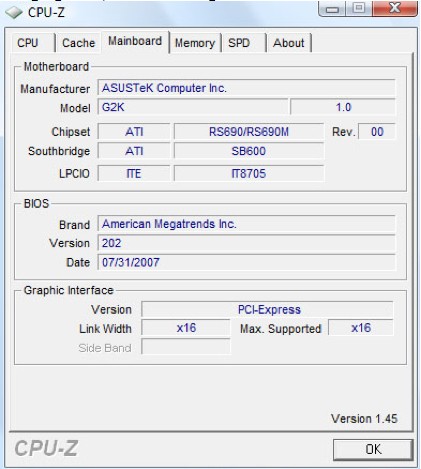Click the BIOS Version field 202
Screen dimensions: 421x469
pos(246,243)
